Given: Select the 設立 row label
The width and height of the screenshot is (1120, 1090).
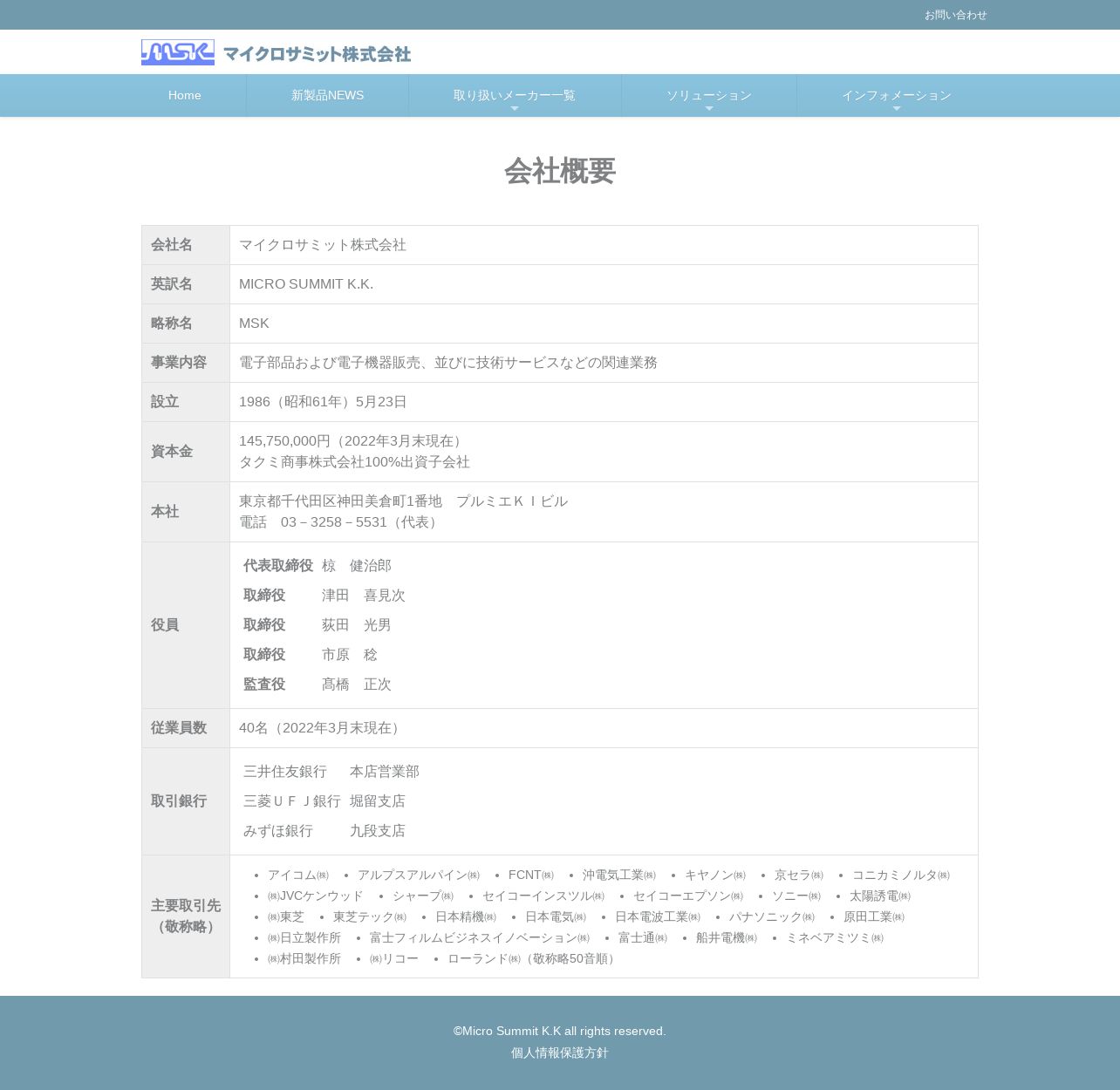Looking at the screenshot, I should (x=165, y=402).
